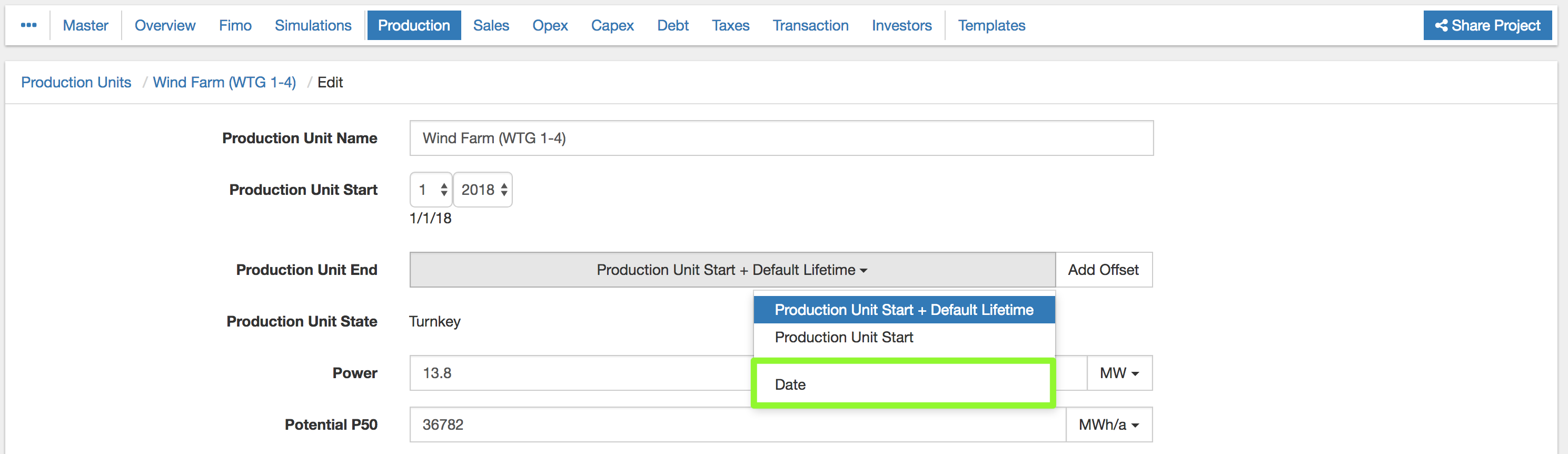Go to the Simulations tab
1568x454 pixels.
coord(313,26)
